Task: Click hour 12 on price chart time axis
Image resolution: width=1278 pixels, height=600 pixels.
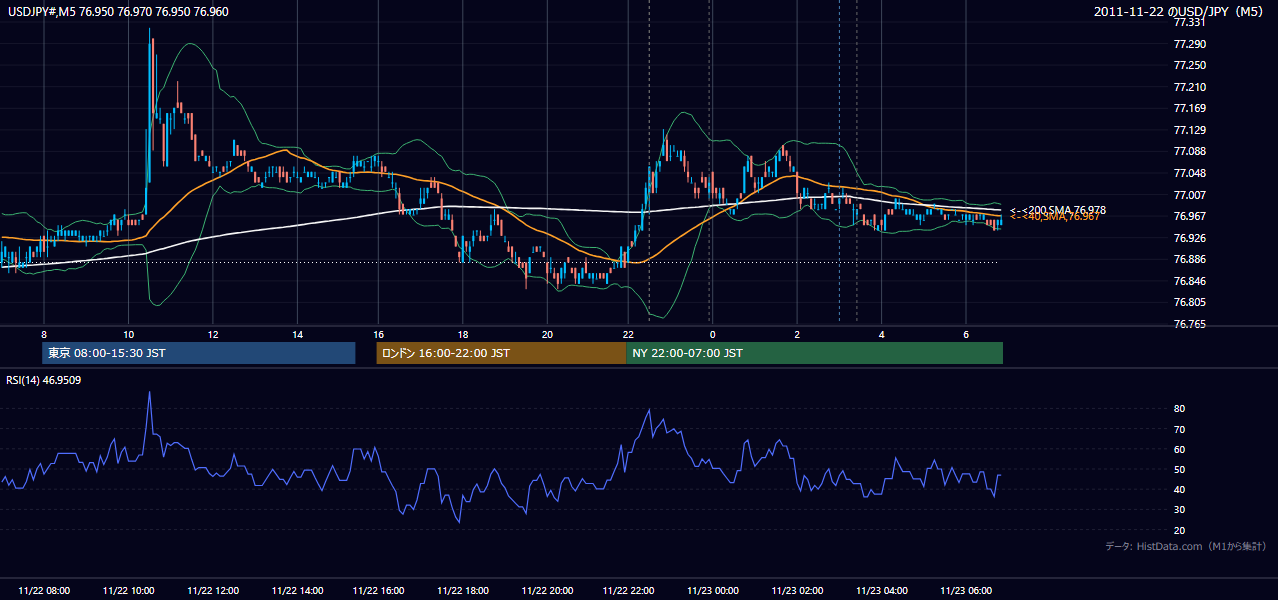Action: [x=212, y=334]
